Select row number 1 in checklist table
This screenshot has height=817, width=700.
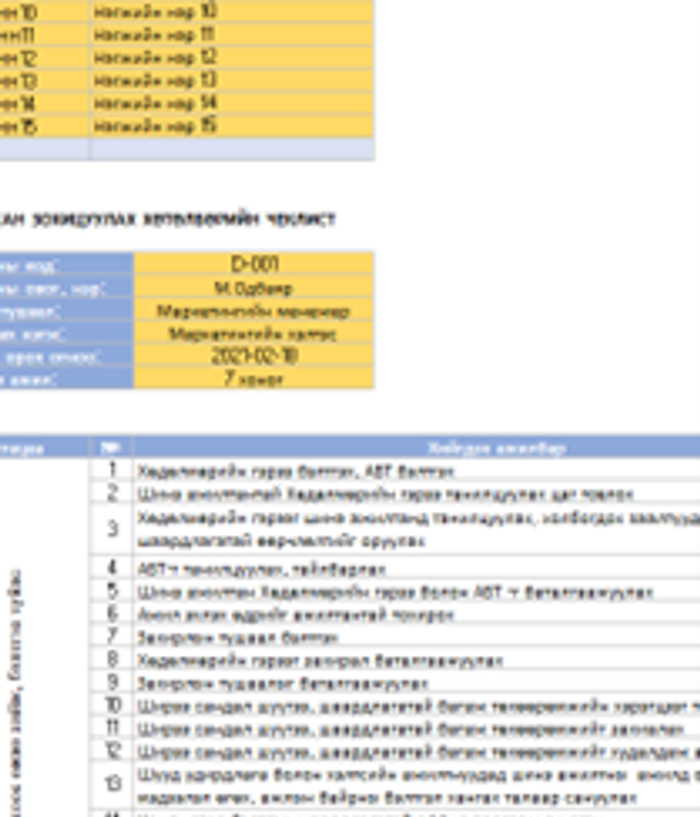(x=112, y=470)
